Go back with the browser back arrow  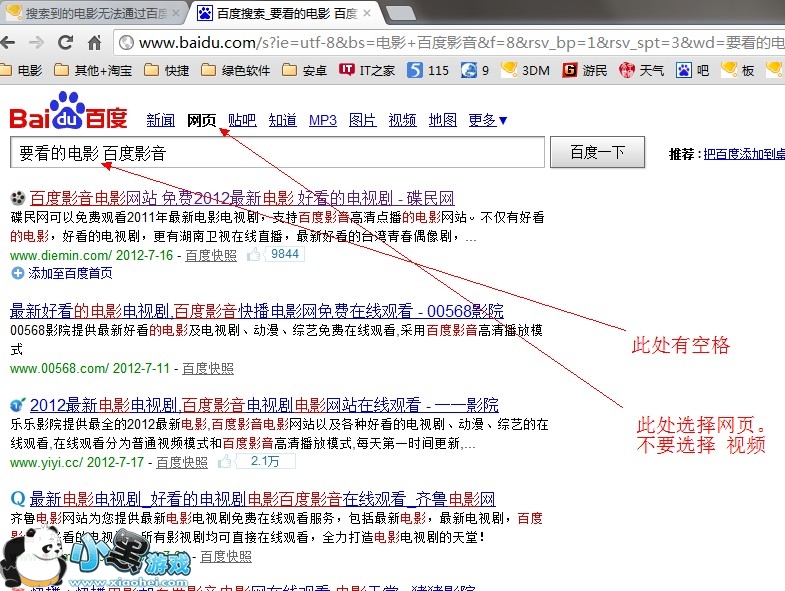coord(8,43)
